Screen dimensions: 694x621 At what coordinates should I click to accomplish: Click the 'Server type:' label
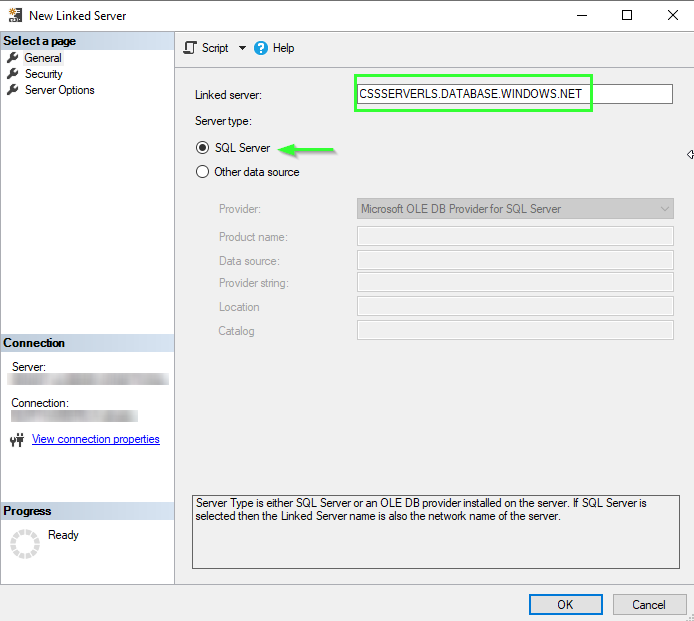point(224,121)
